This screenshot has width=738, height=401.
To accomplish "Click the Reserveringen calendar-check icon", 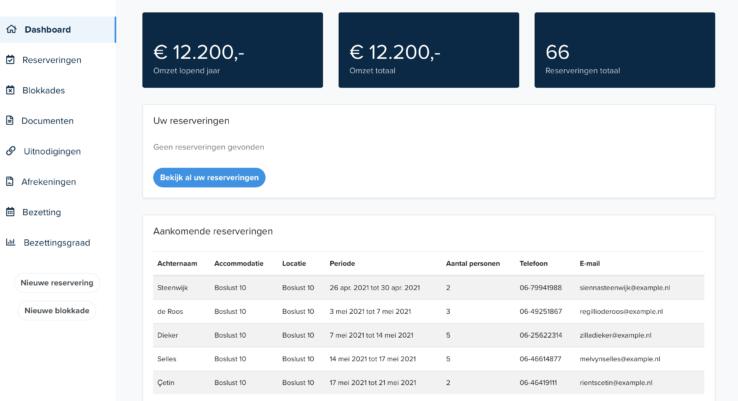I will 10,60.
